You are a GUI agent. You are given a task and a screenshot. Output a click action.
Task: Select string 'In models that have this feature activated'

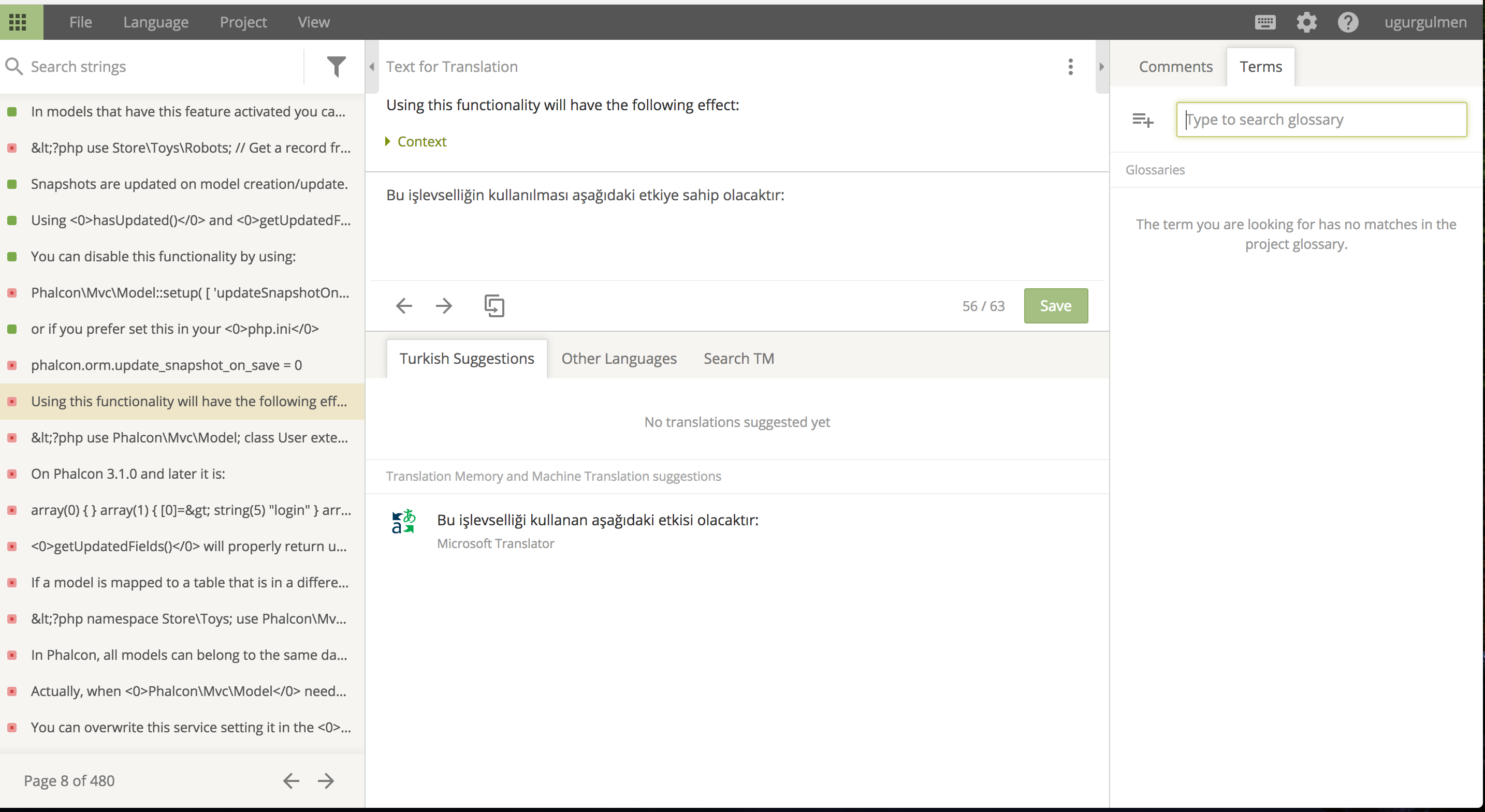coord(182,111)
